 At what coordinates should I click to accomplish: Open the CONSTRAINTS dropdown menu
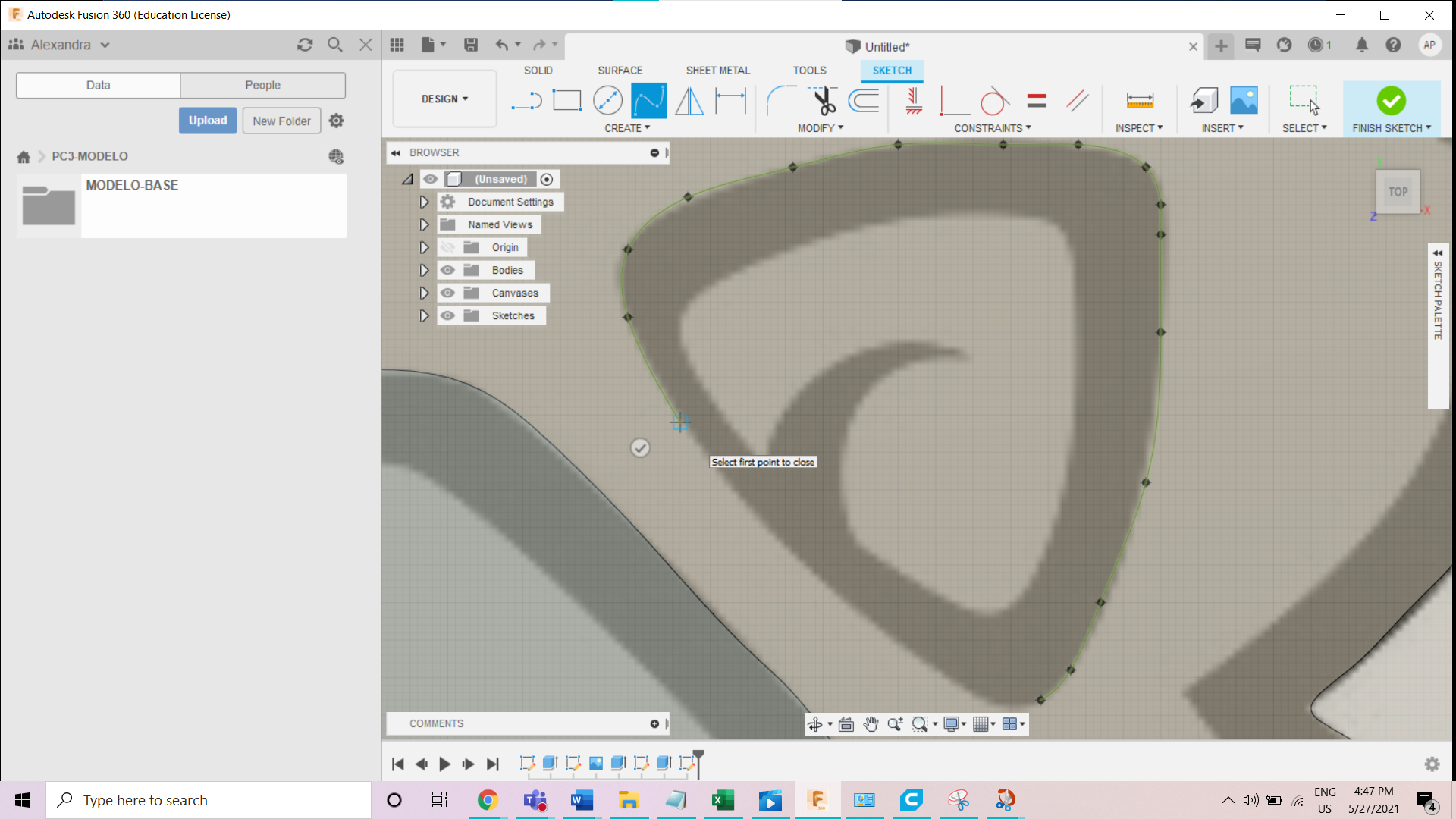[993, 128]
